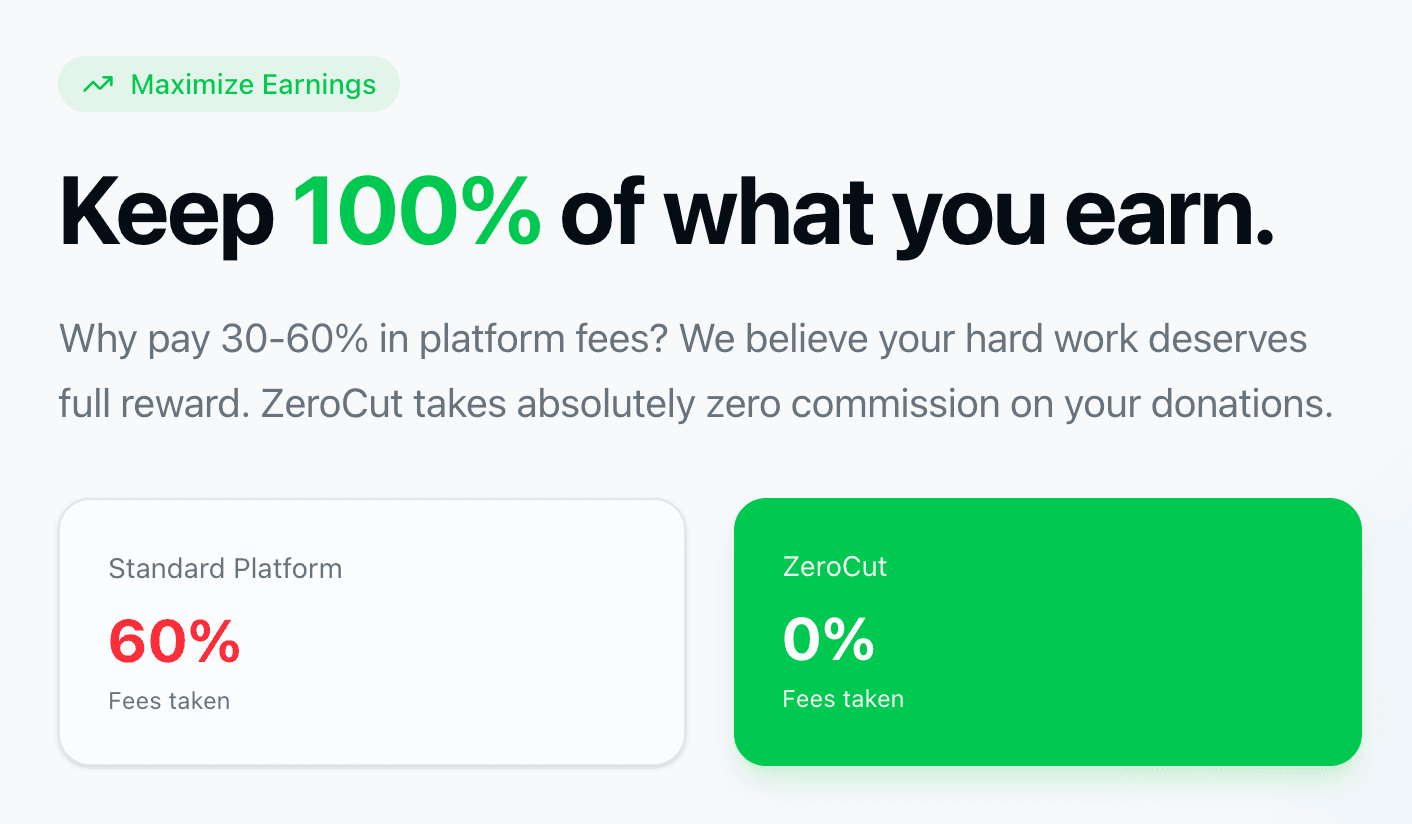Click the platform fees description paragraph
This screenshot has height=824, width=1412.
click(695, 371)
